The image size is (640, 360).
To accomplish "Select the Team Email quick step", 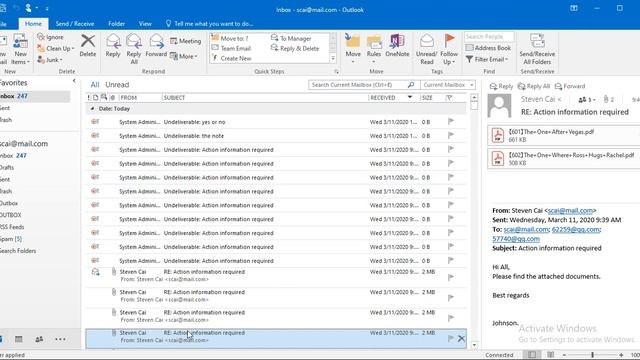I will (x=231, y=48).
